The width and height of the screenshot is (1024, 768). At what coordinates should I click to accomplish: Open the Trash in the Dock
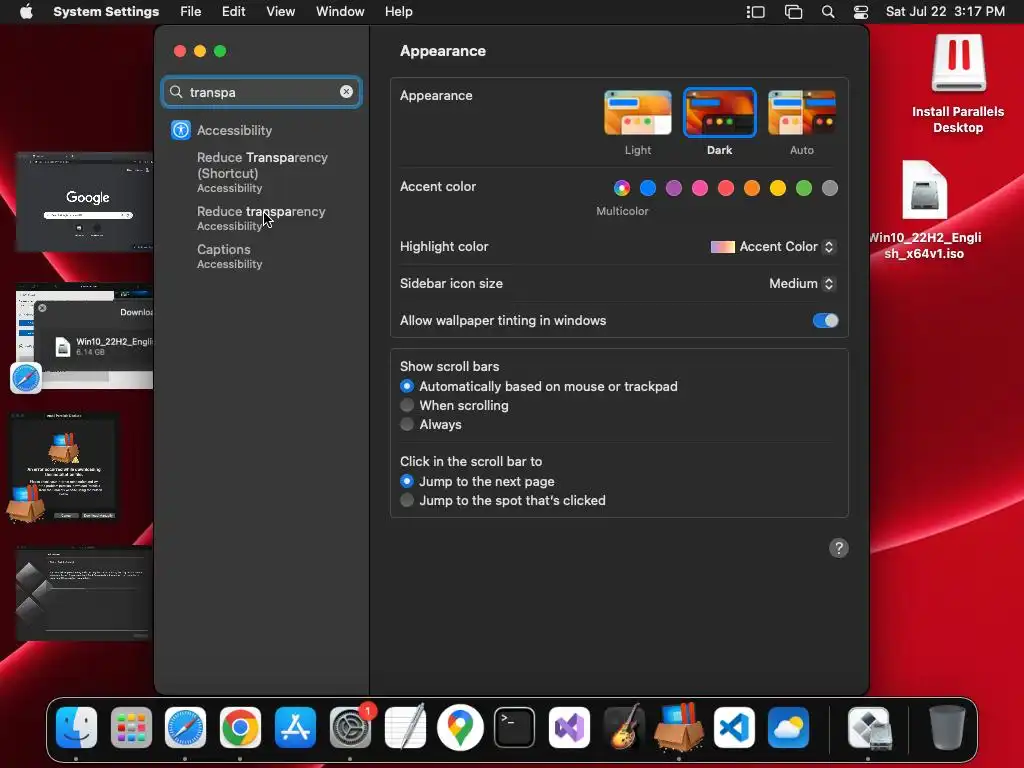947,728
